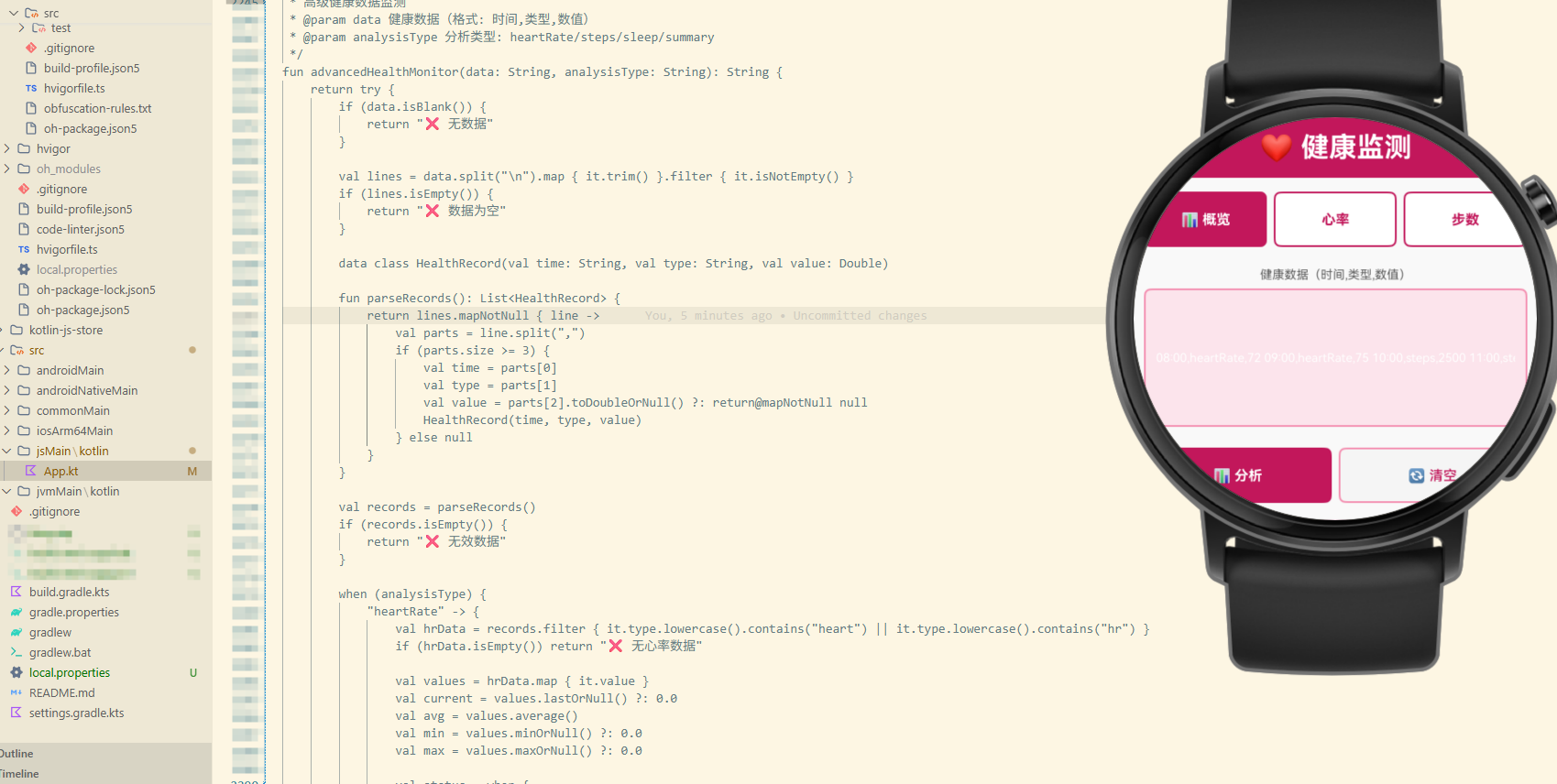This screenshot has width=1557, height=784.
Task: Open the second .gitignore file below oh_modules
Action: coord(61,190)
